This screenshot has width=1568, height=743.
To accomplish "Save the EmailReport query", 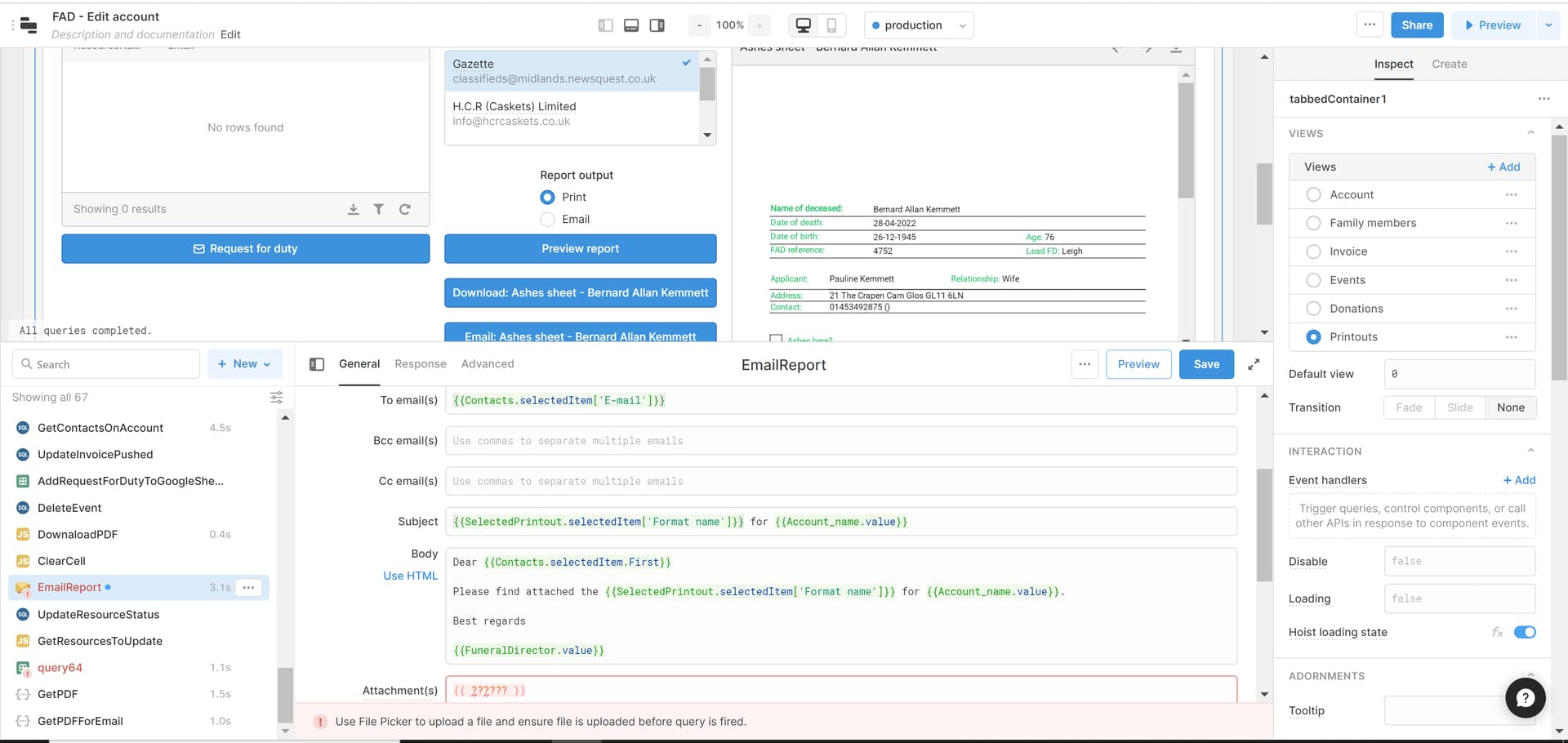I will point(1206,364).
